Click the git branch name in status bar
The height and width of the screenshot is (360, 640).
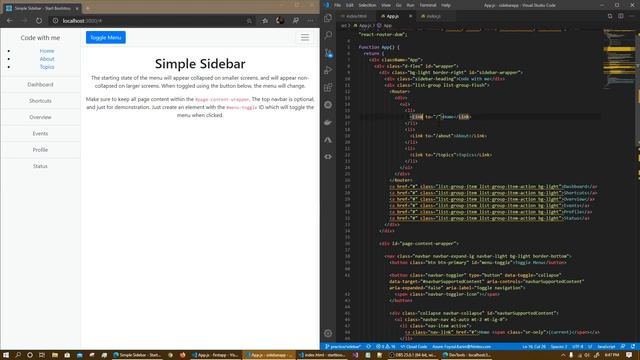tap(343, 347)
